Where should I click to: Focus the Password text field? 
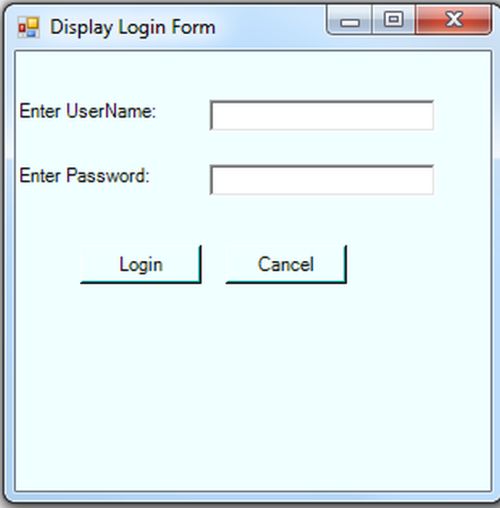point(322,180)
